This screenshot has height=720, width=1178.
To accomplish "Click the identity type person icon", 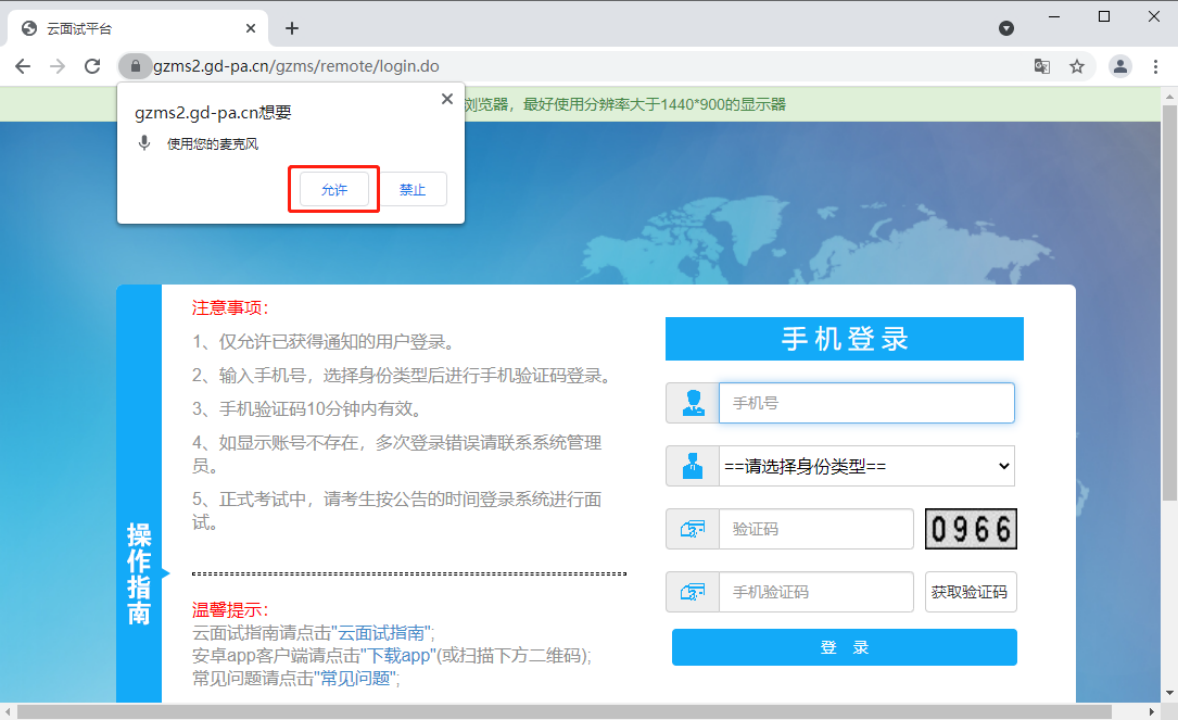I will (x=693, y=466).
